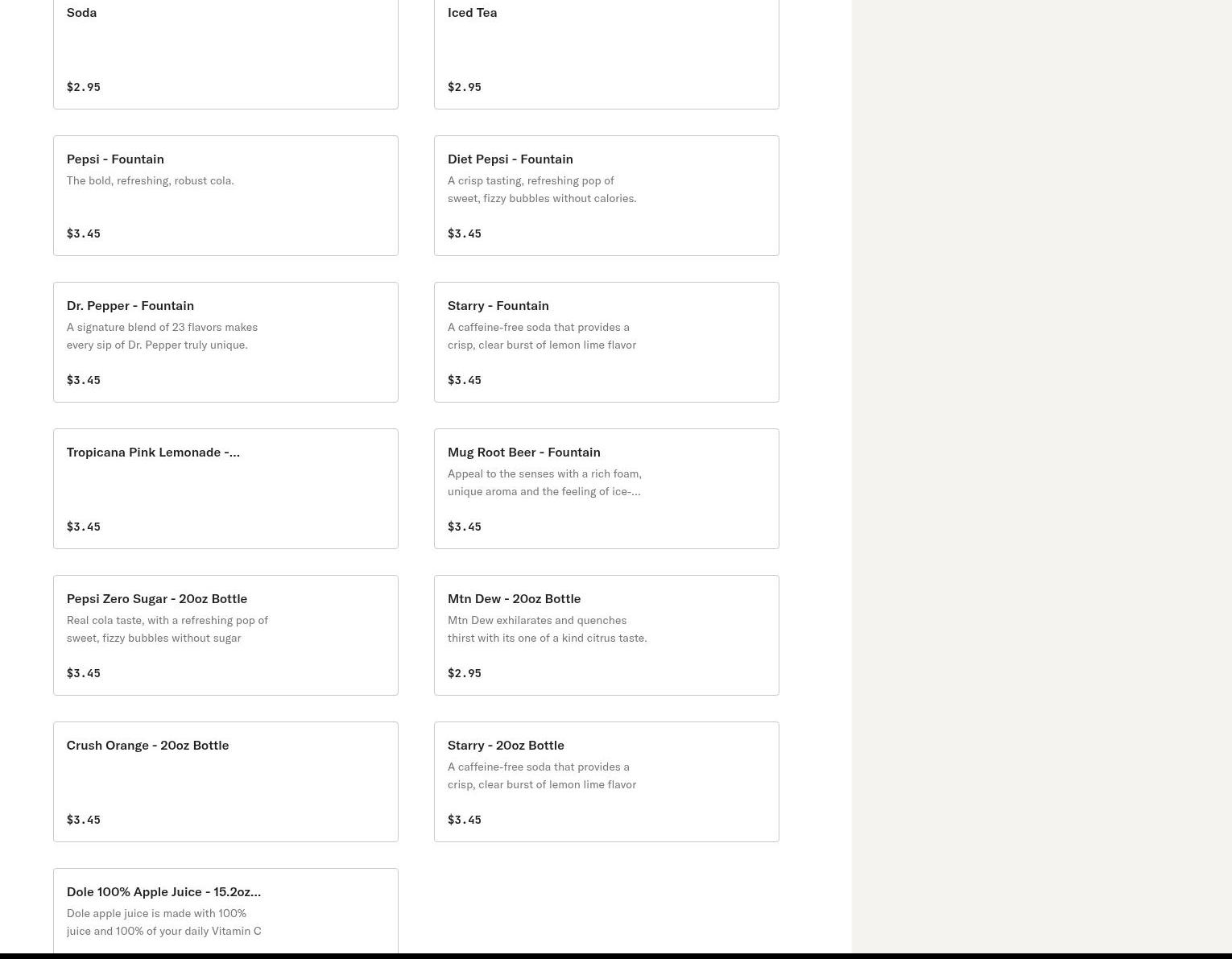Screen dimensions: 1232x959
Task: Click the $3.45 price of Pepsi - Fountain
Action: [84, 234]
